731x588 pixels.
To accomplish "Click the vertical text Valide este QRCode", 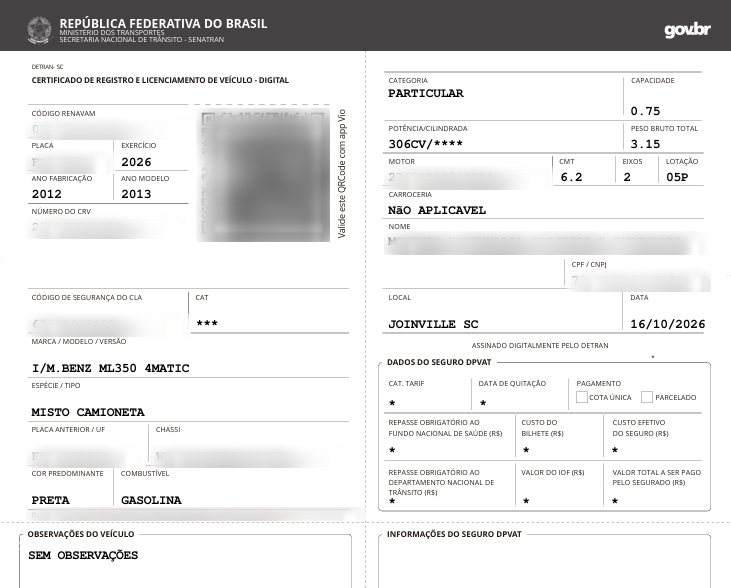I will point(342,173).
